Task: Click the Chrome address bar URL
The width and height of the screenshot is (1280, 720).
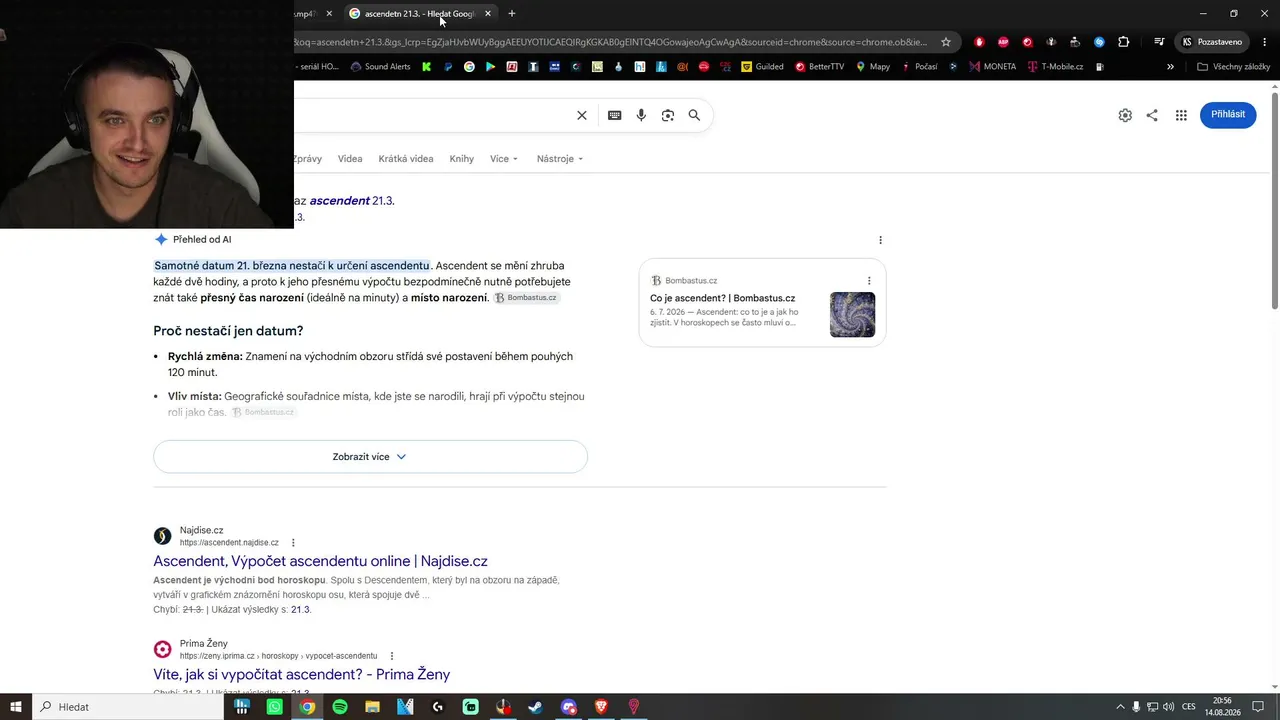Action: coord(610,42)
